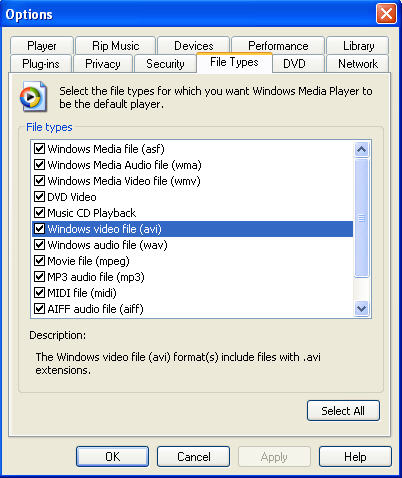Confirm with the OK button
The width and height of the screenshot is (402, 478).
pyautogui.click(x=112, y=456)
